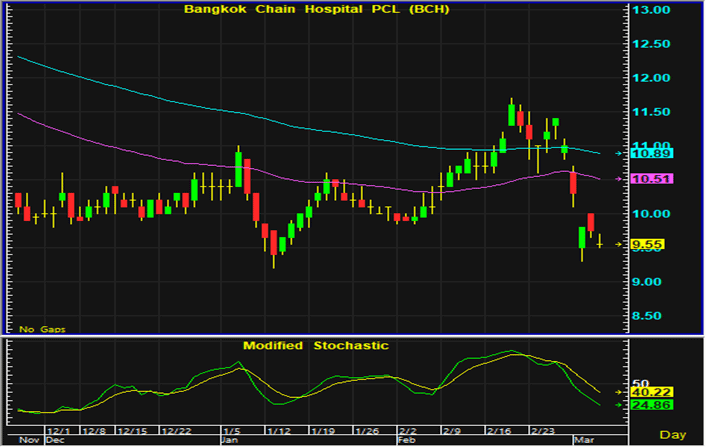Click the 2/2 date marker
This screenshot has height=447, width=706.
(407, 431)
